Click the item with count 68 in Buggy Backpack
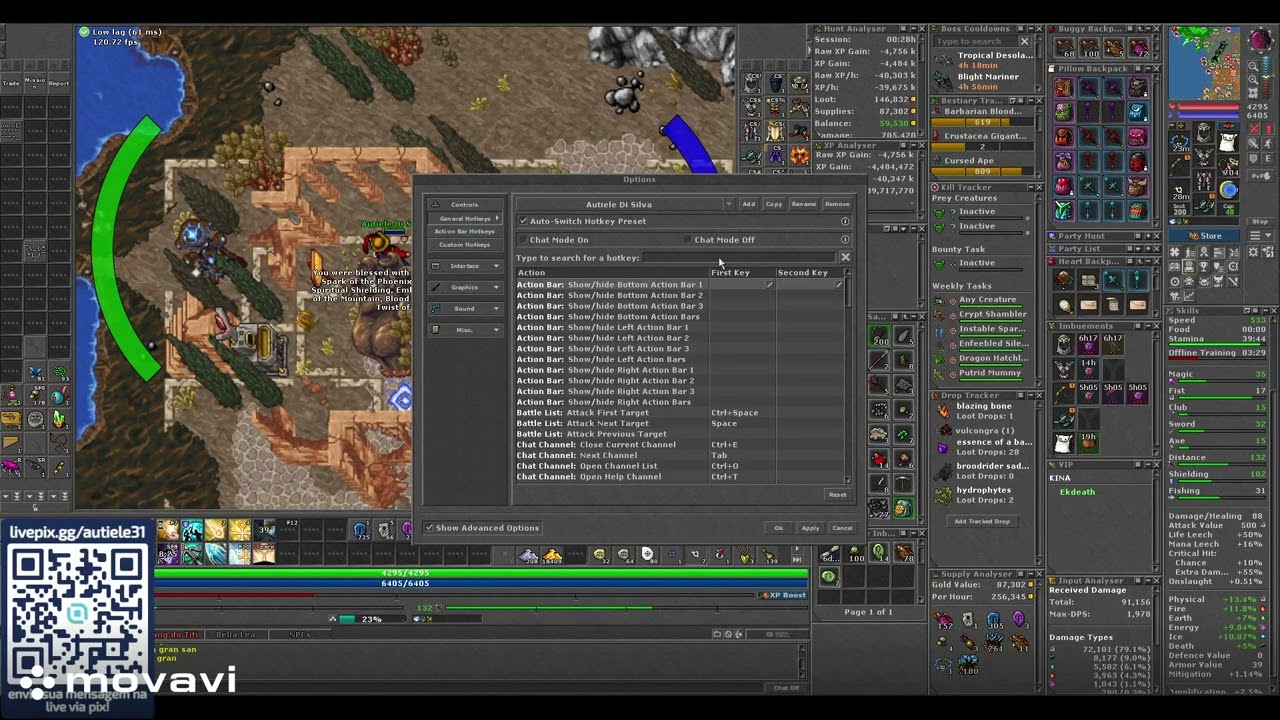Viewport: 1280px width, 720px height. (x=1064, y=47)
